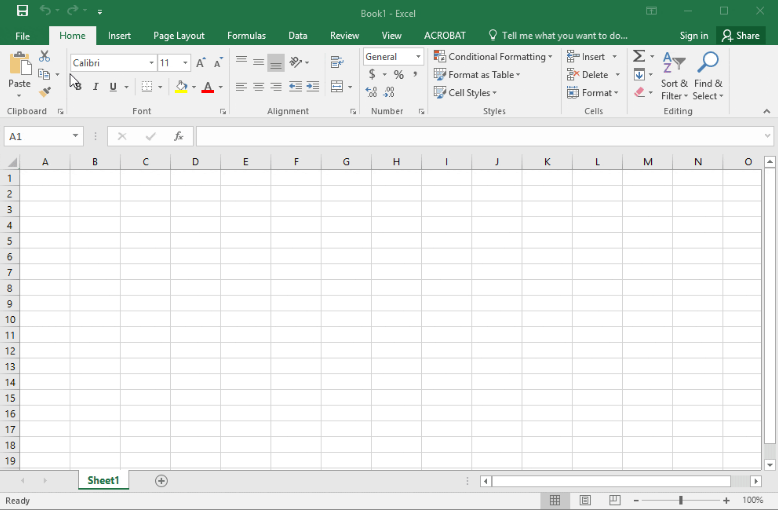Click yellow Fill Color swatch button
The width and height of the screenshot is (778, 510).
coord(182,87)
